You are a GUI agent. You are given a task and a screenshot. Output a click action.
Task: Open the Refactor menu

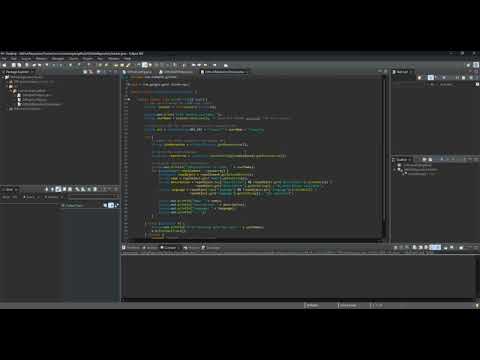tap(42, 59)
